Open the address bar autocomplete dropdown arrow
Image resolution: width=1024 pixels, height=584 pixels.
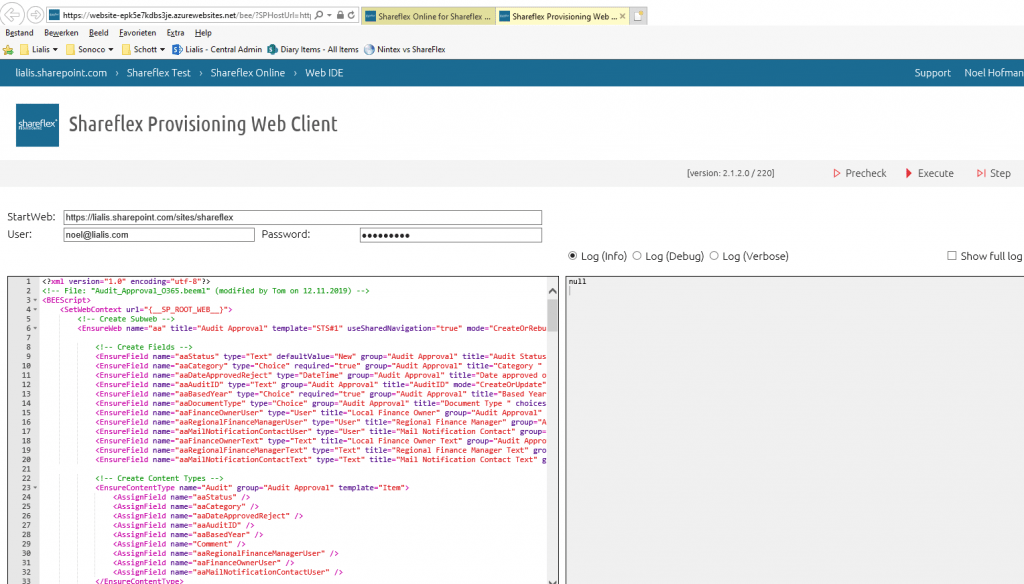(329, 15)
